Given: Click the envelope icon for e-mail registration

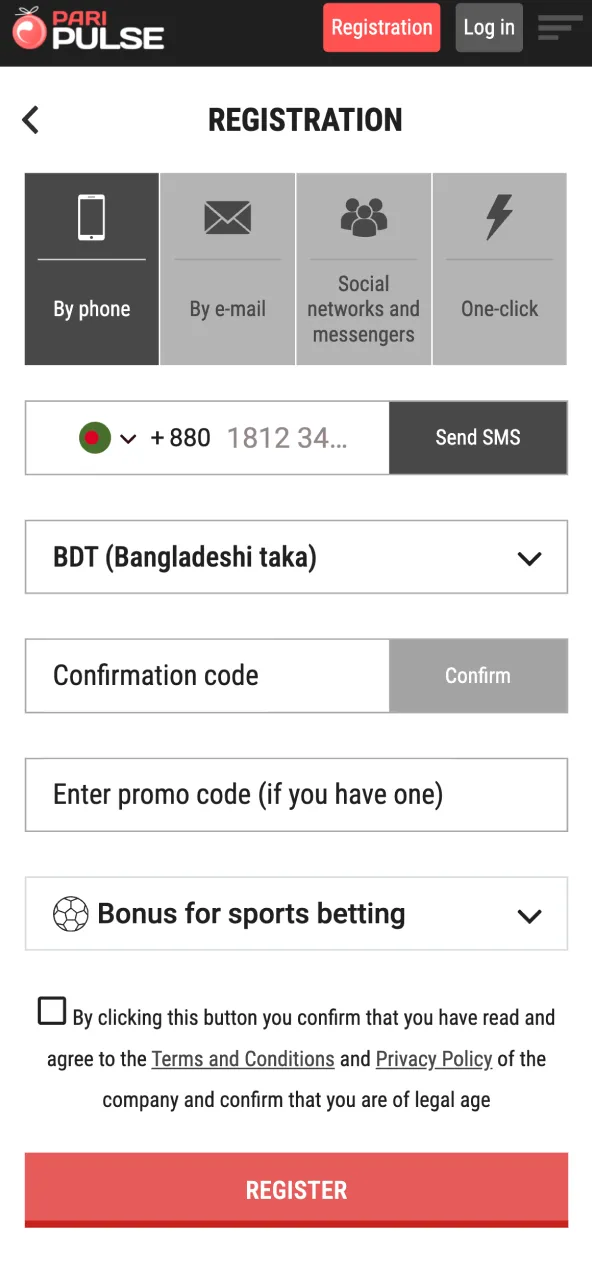Looking at the screenshot, I should click(227, 216).
